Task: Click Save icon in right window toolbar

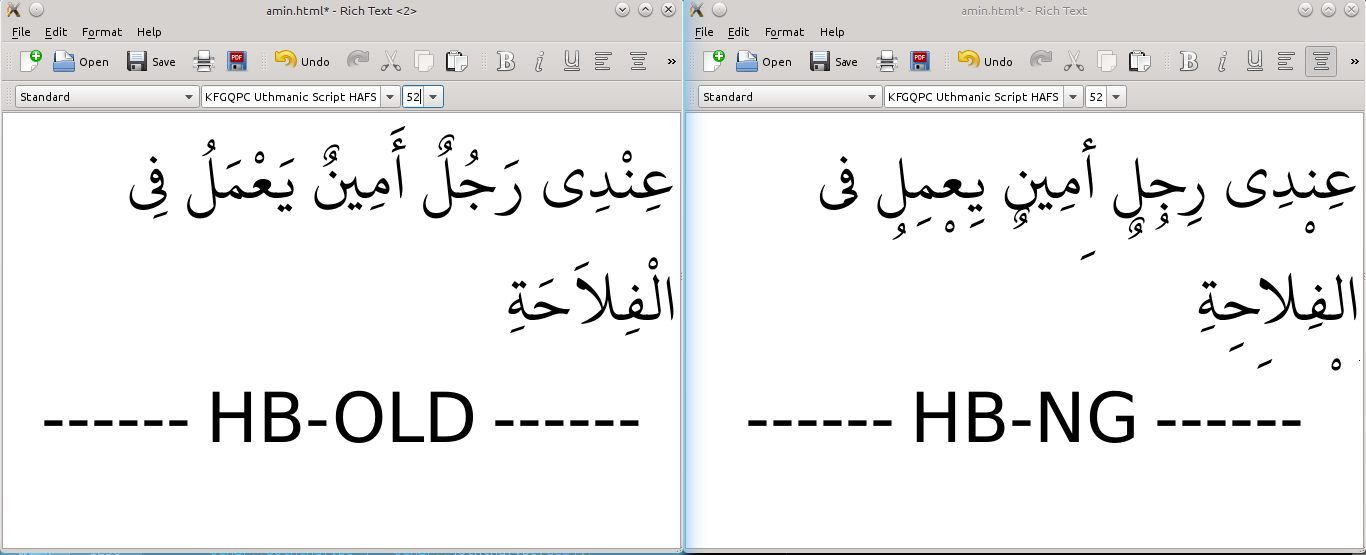Action: (834, 61)
